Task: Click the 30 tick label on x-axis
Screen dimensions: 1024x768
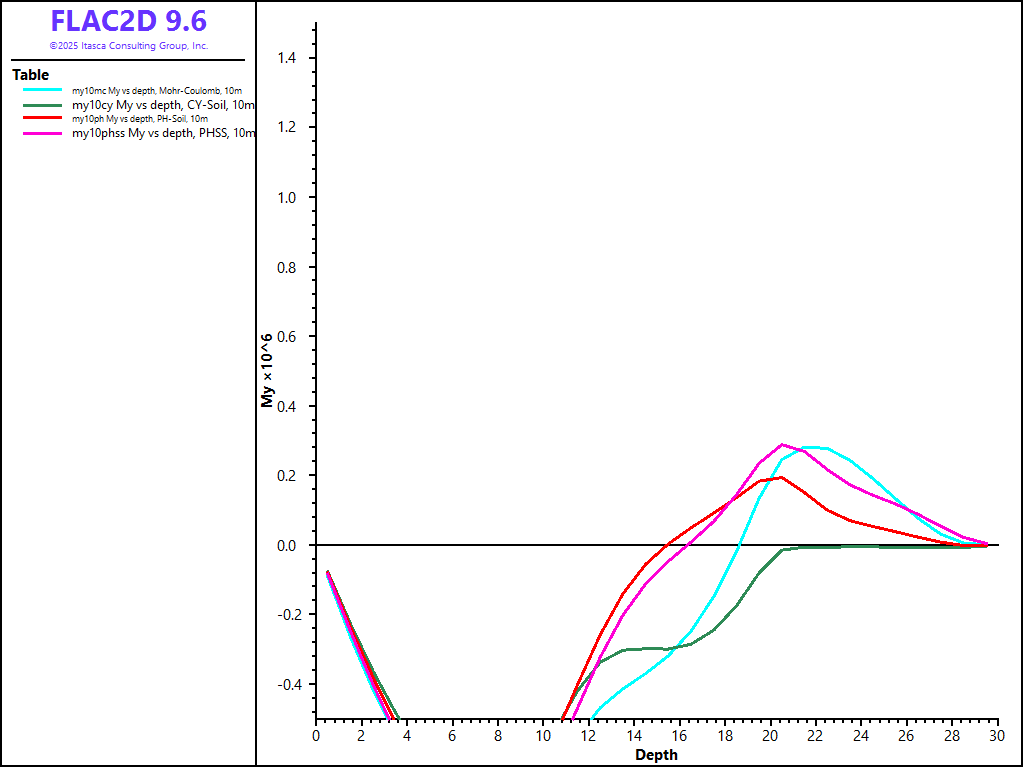Action: pos(996,735)
